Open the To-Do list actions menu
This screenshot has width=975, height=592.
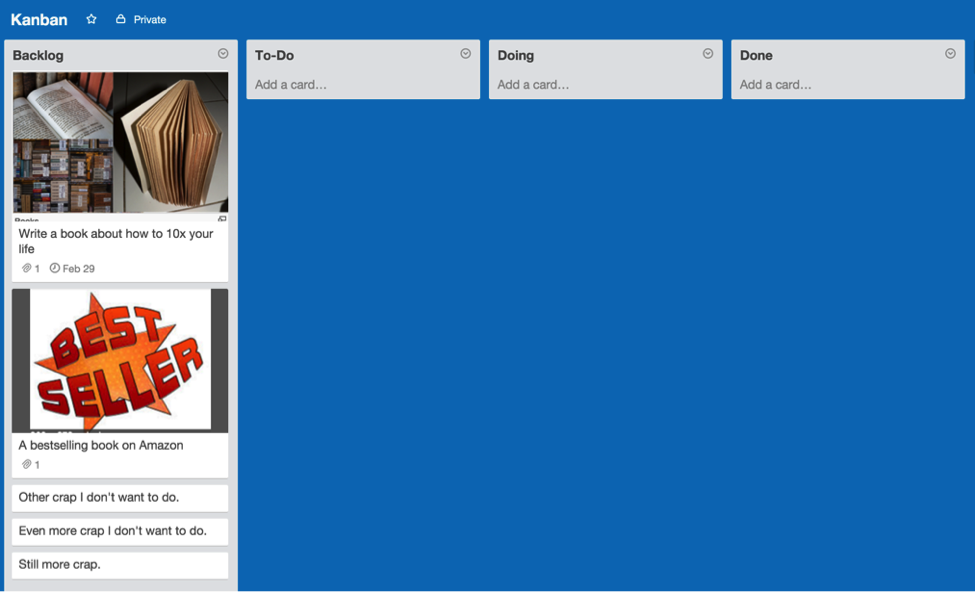click(465, 54)
